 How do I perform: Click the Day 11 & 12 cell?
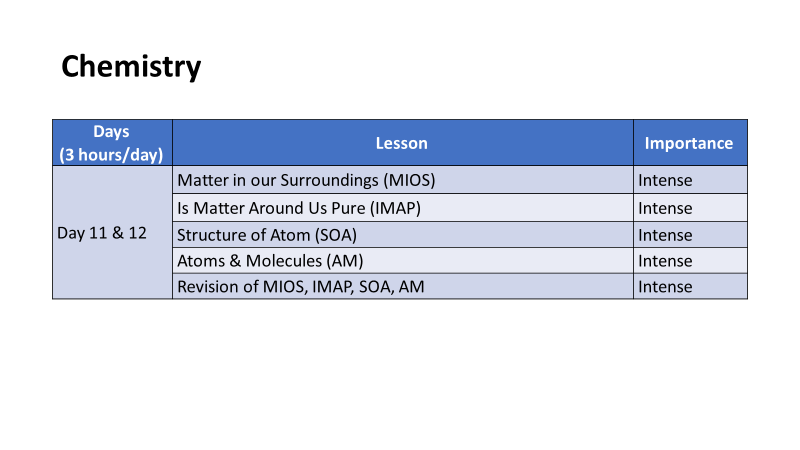point(112,232)
